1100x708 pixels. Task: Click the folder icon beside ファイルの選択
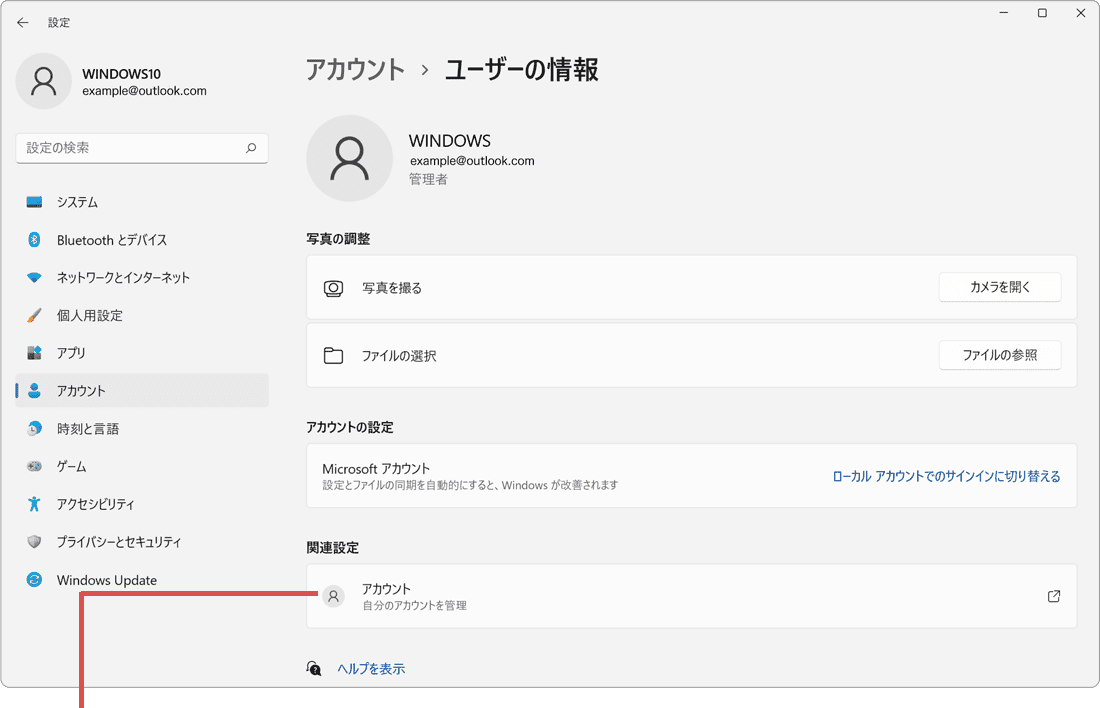[x=334, y=355]
